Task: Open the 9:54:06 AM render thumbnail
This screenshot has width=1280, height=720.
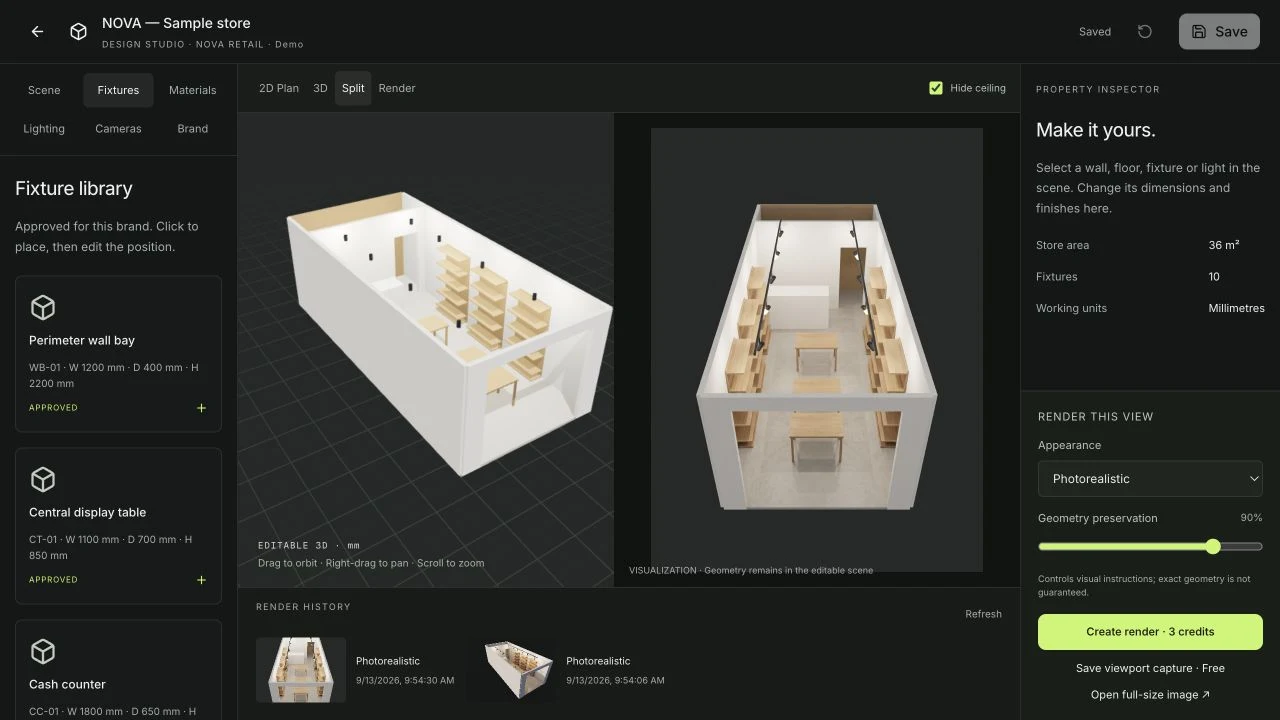Action: pyautogui.click(x=511, y=670)
